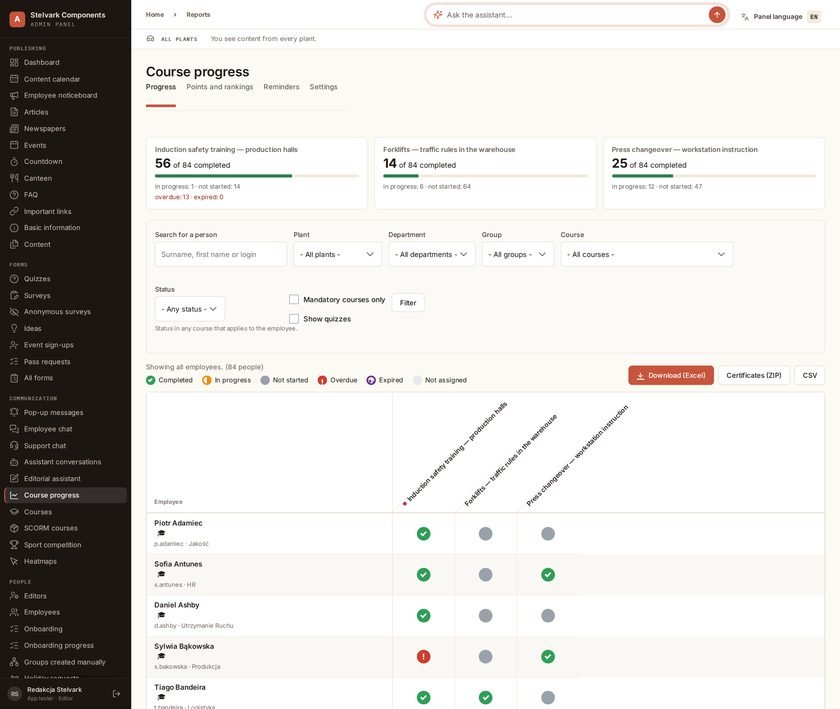The height and width of the screenshot is (709, 840).
Task: Click Employee noticeboard megaphone icon
Action: [14, 95]
